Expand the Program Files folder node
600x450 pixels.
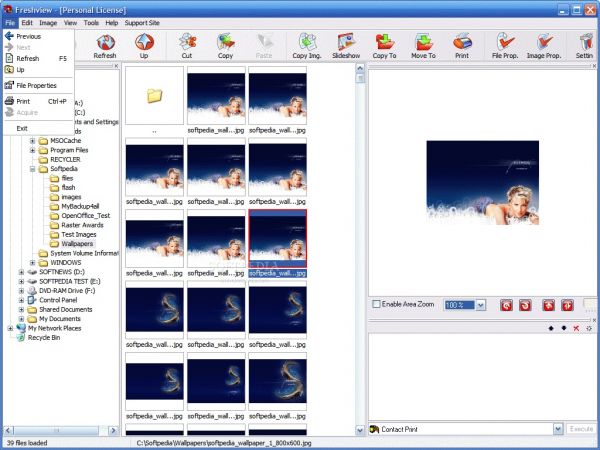pyautogui.click(x=32, y=150)
